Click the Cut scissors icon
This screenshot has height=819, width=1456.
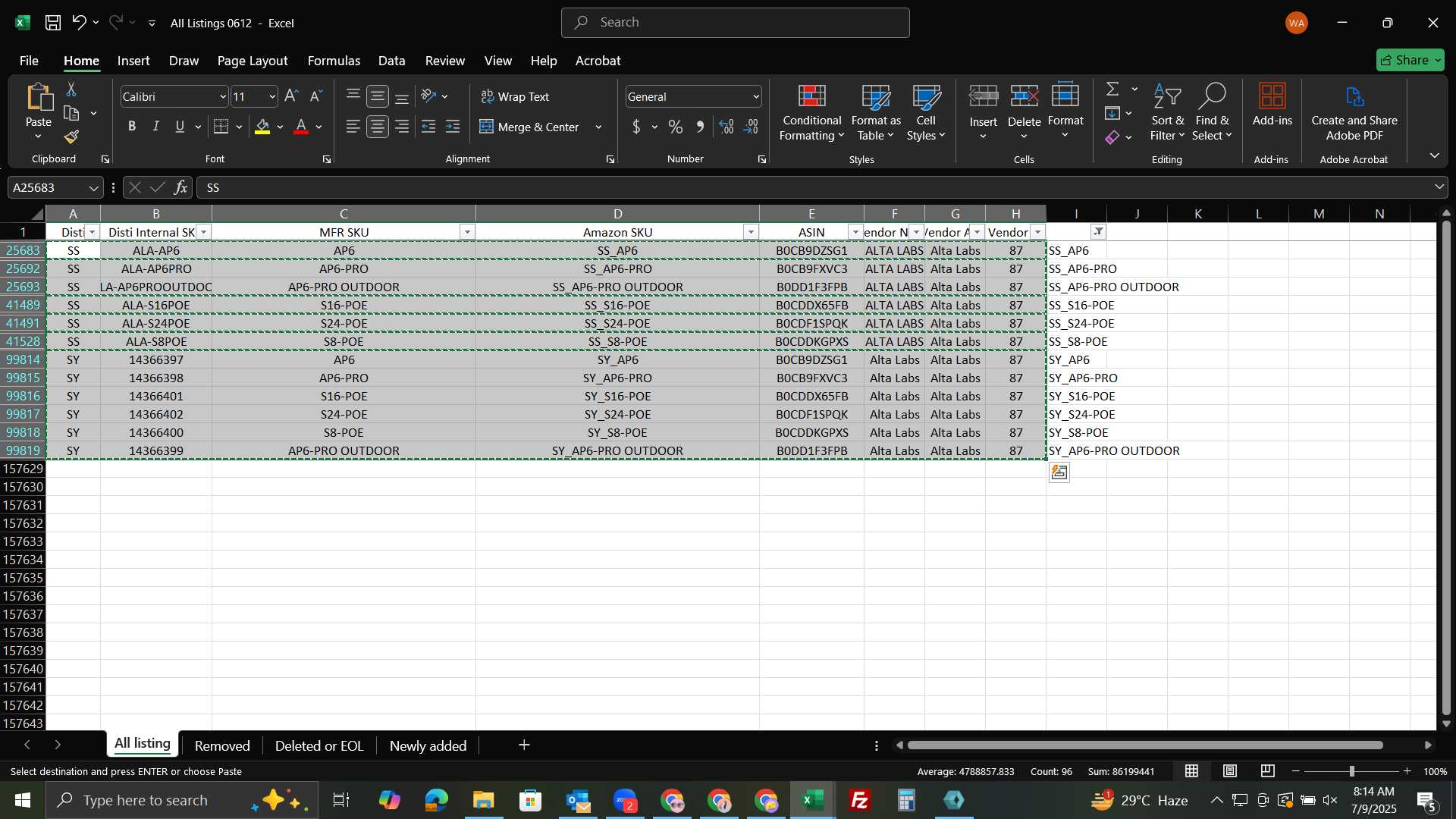pyautogui.click(x=71, y=89)
